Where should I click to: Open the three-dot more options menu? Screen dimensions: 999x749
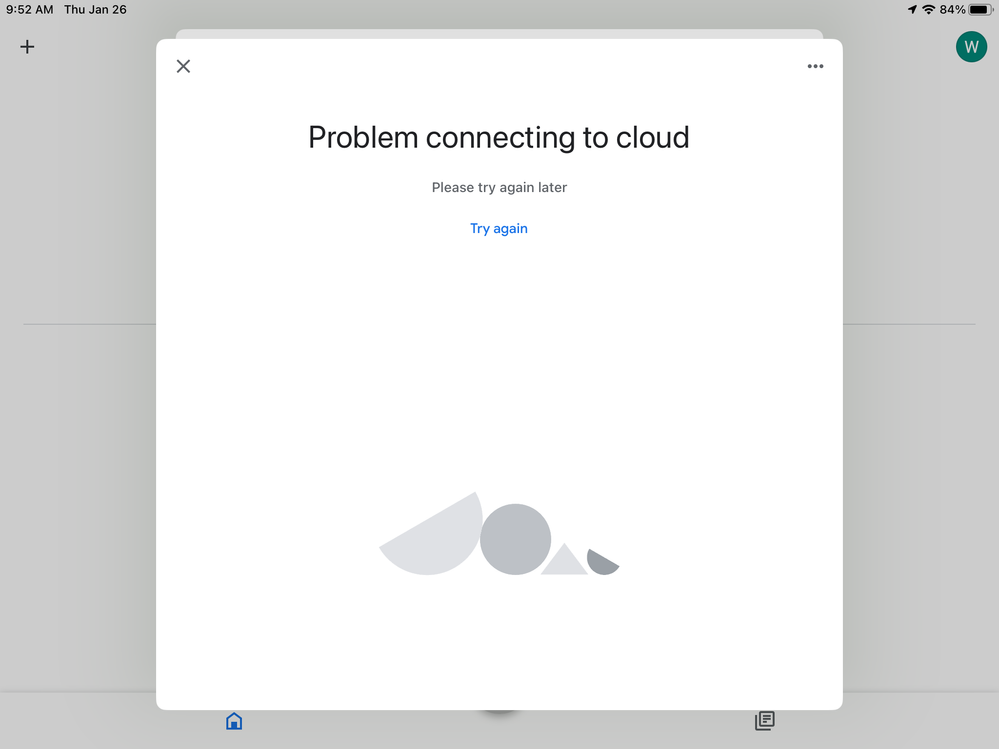(816, 66)
